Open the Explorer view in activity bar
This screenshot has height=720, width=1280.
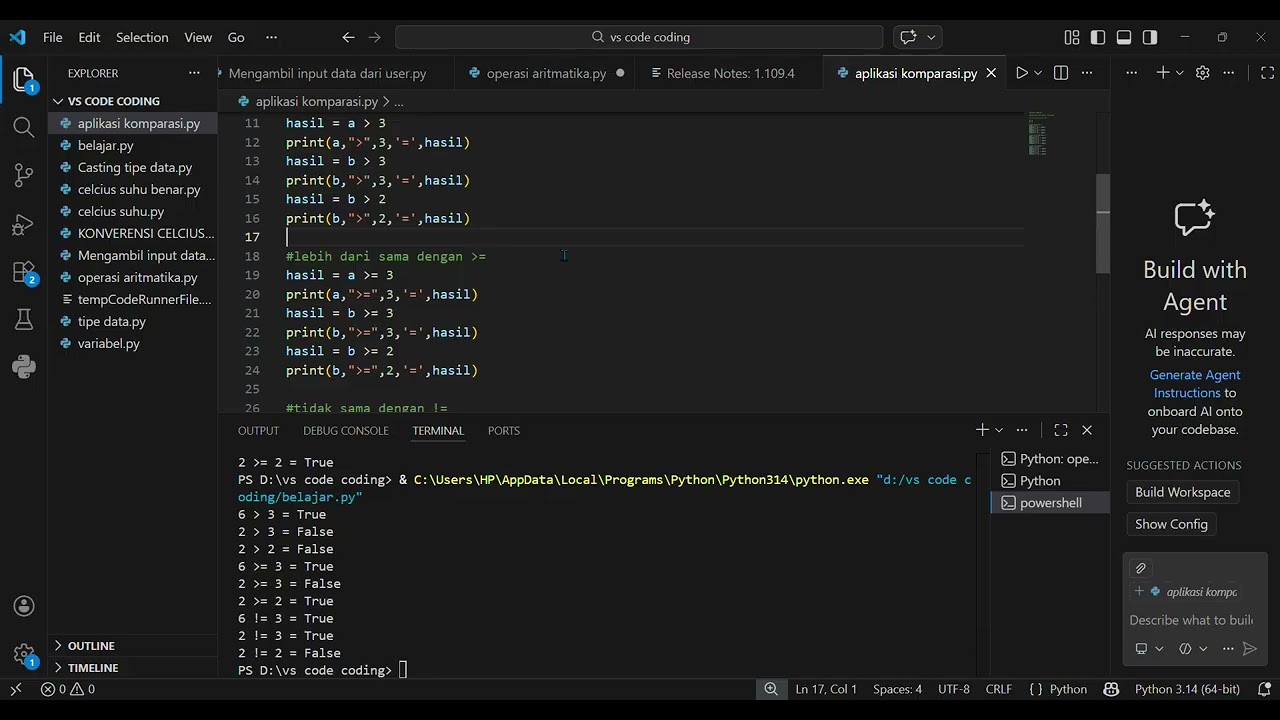[24, 79]
